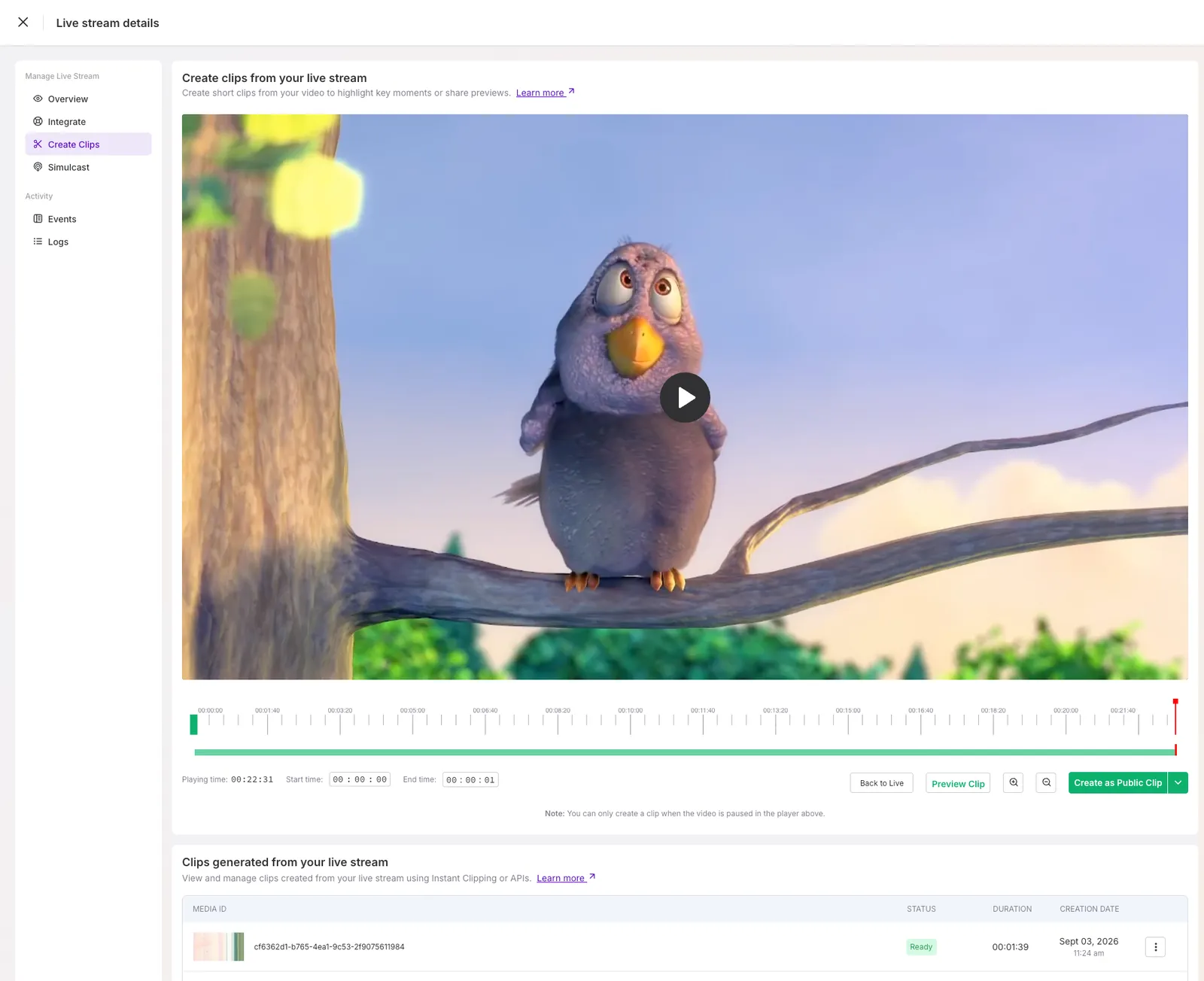Select media ID cf6362d1-b765-4ea1-9c53-2f9075611984
Image resolution: width=1204 pixels, height=981 pixels.
point(329,947)
